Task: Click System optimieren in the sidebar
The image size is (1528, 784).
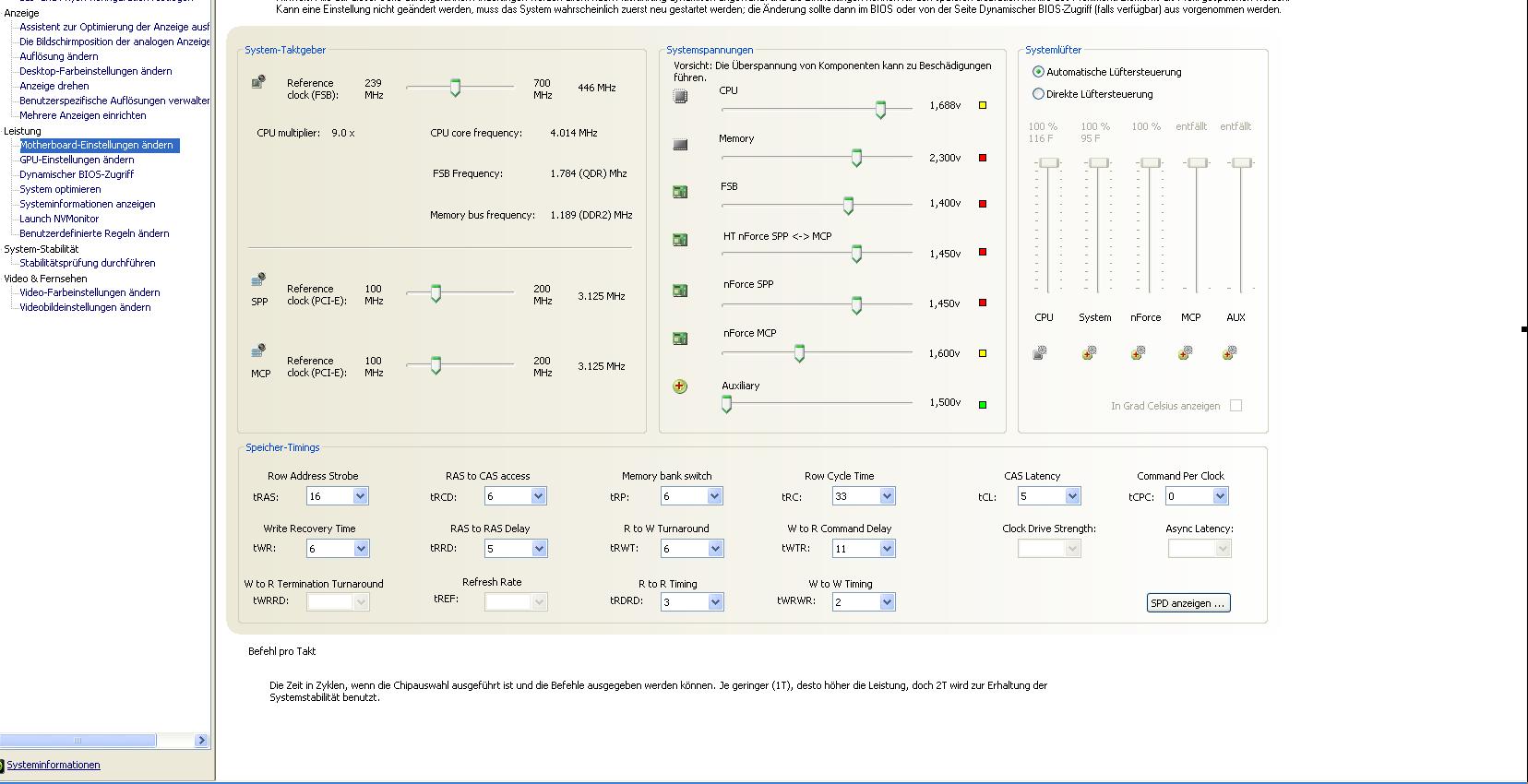Action: [60, 189]
